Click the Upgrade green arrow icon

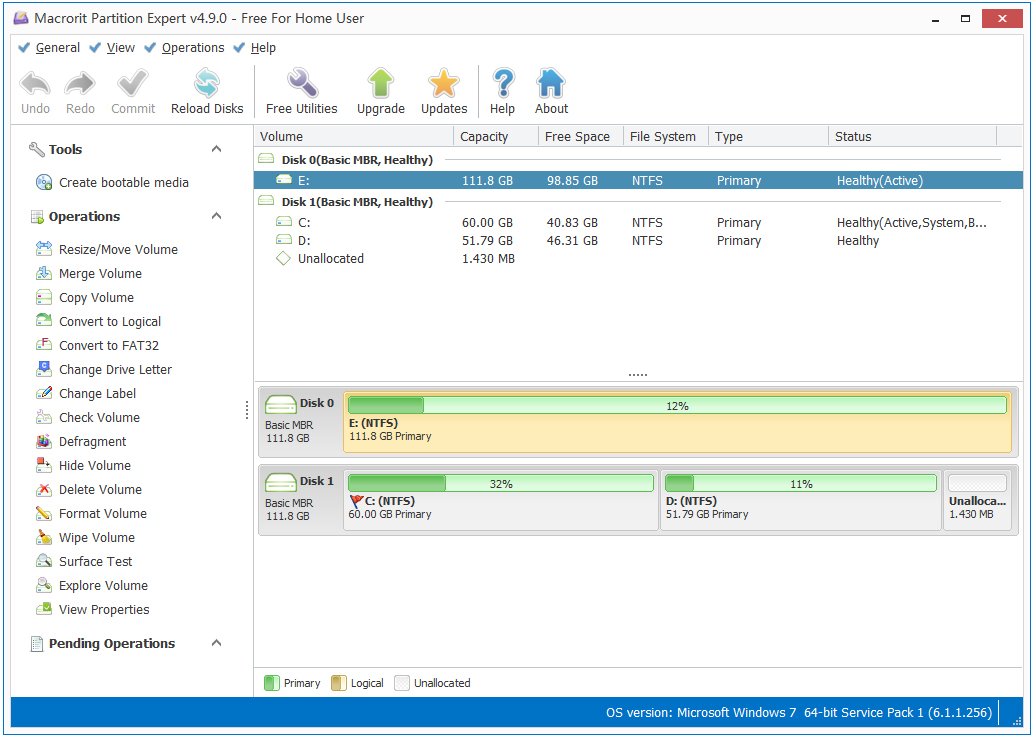tap(381, 84)
